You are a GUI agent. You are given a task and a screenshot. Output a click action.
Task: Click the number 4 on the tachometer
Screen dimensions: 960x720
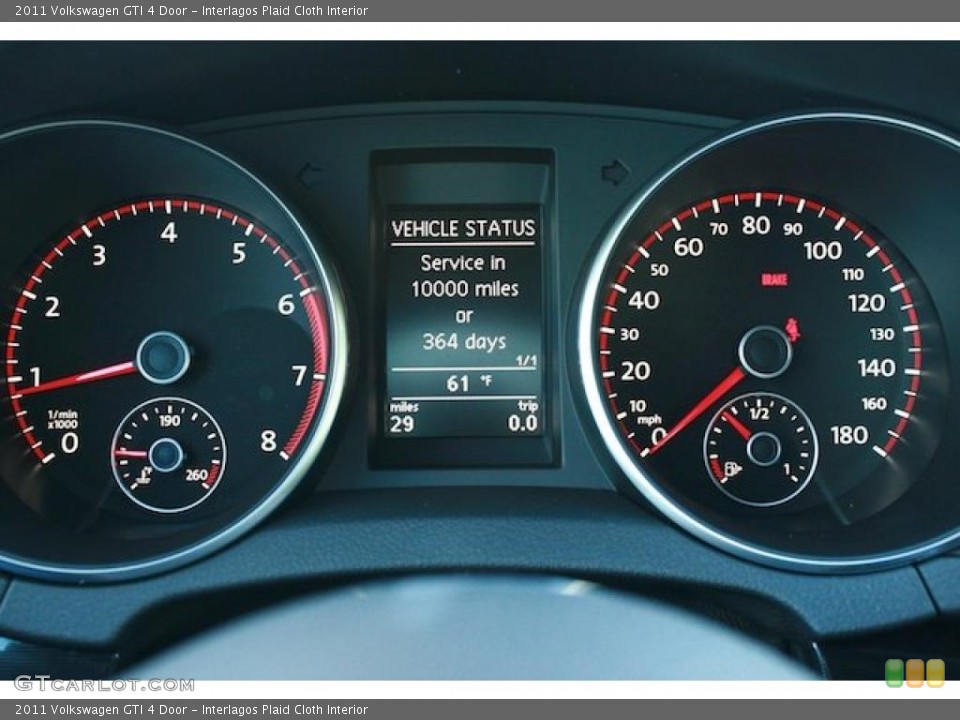pyautogui.click(x=169, y=233)
